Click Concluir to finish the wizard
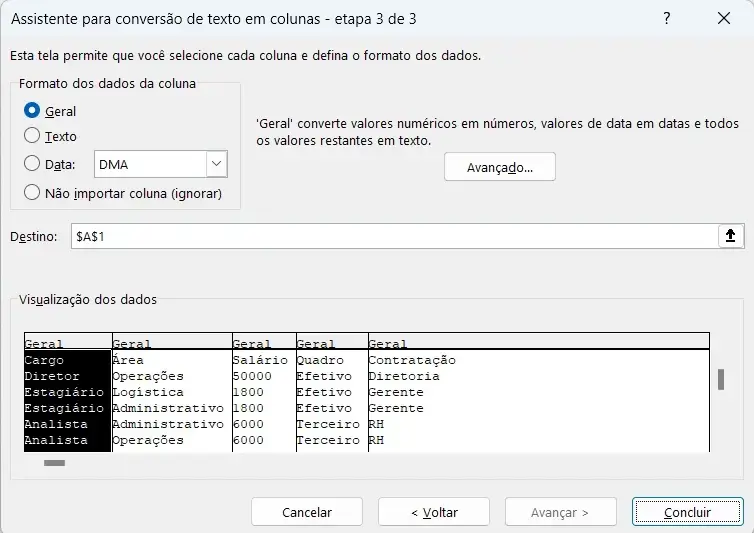 coord(688,512)
